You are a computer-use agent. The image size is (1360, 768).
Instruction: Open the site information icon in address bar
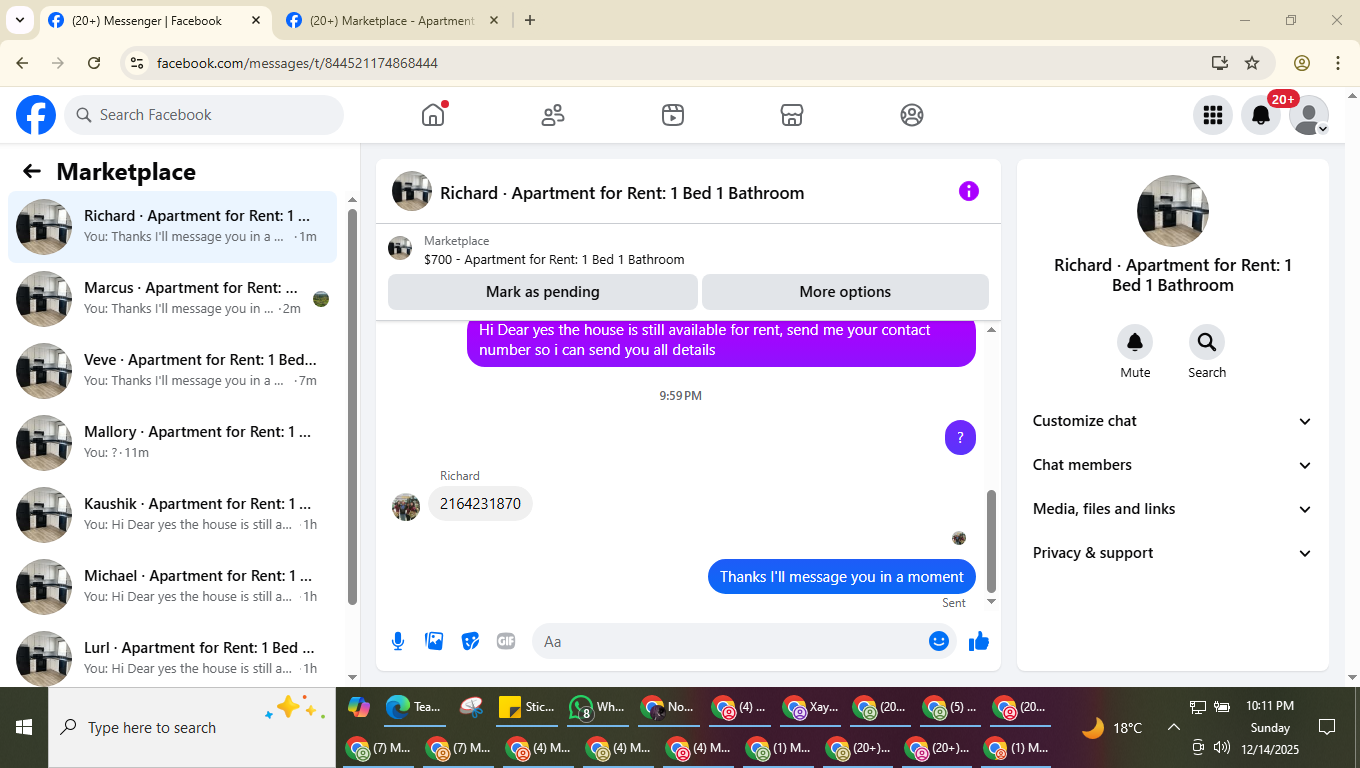(137, 63)
